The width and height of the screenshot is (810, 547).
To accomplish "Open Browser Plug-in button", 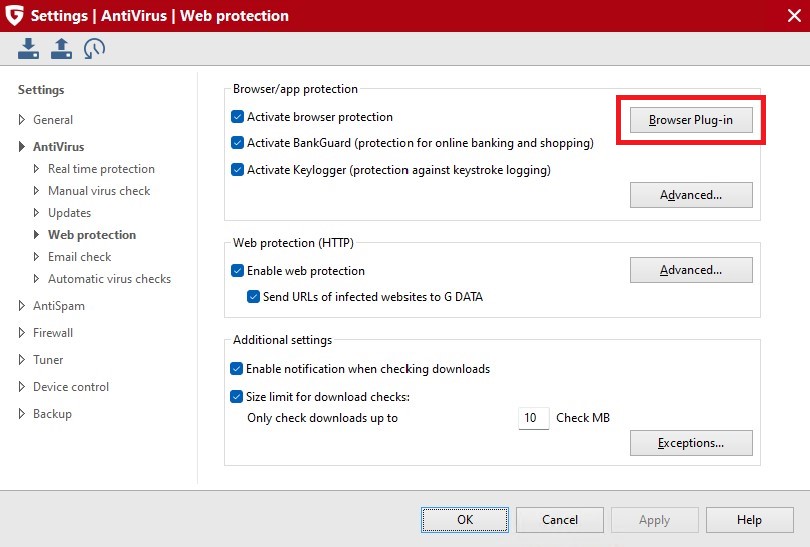I will point(691,120).
